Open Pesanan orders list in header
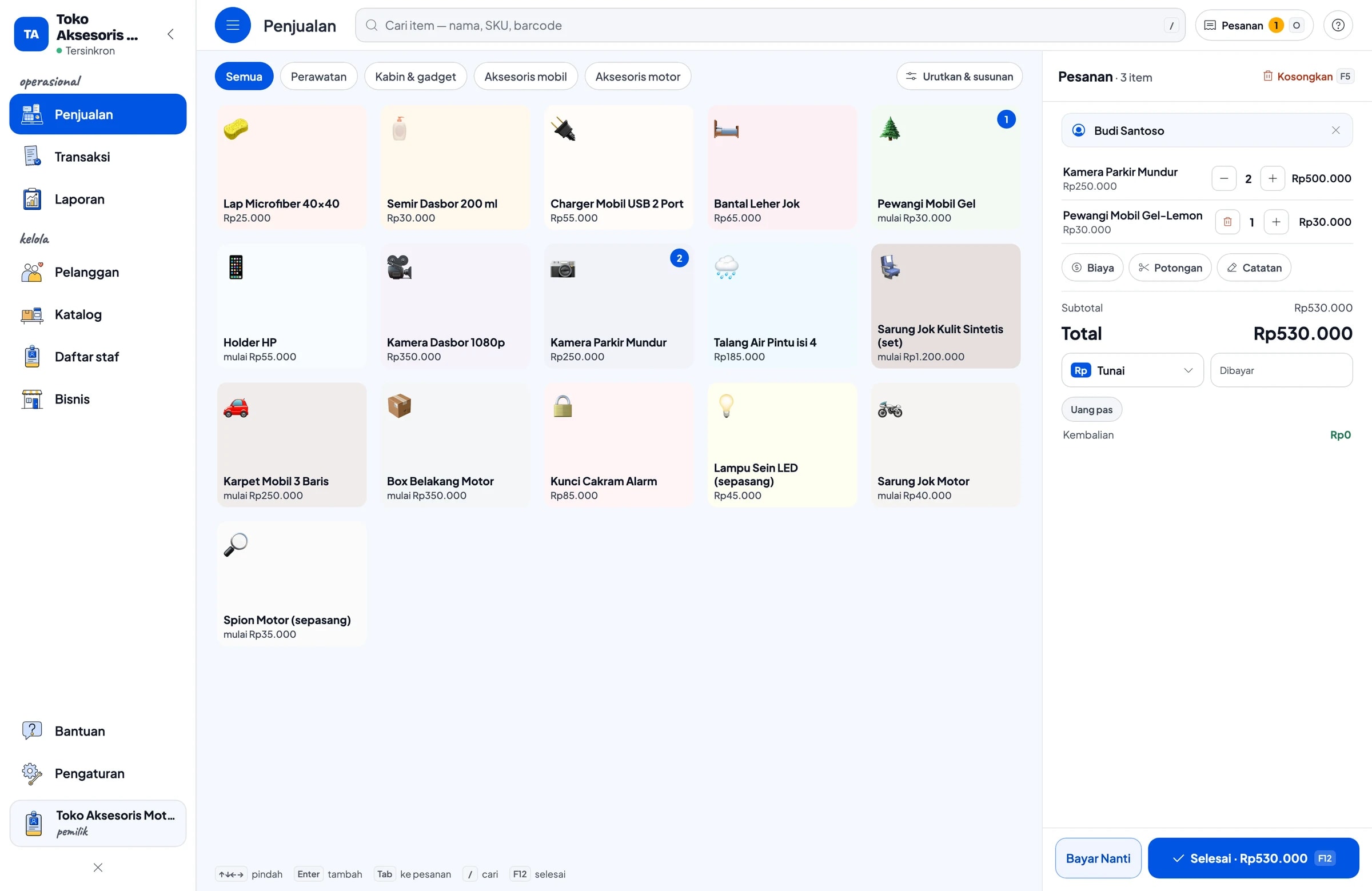 (1254, 25)
